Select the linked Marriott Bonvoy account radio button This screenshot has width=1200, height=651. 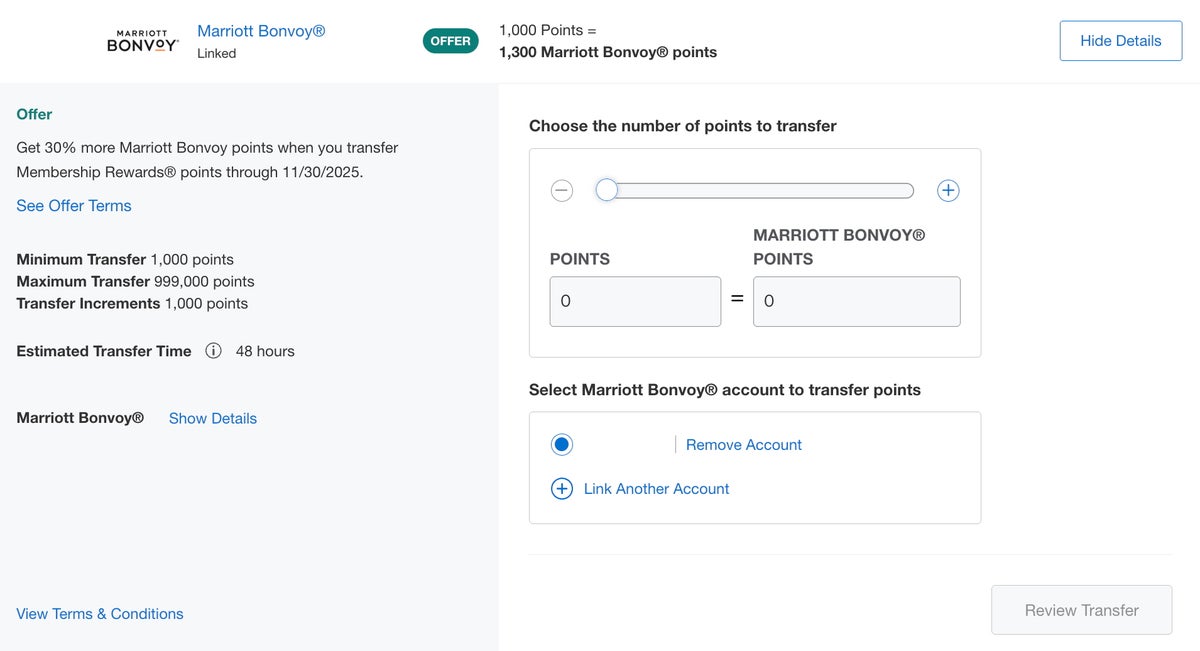[561, 443]
